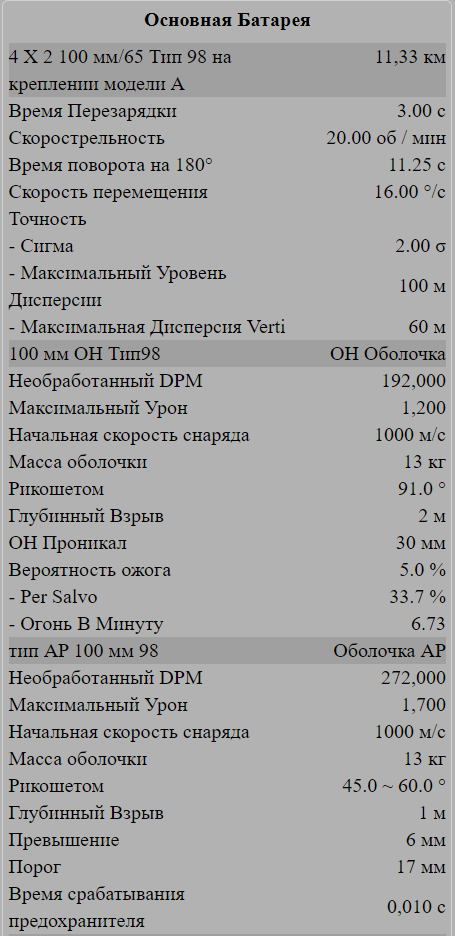Select the 45.0 ~ 60.0 ° ricochet value
Screen dimensions: 455x936
tap(394, 786)
